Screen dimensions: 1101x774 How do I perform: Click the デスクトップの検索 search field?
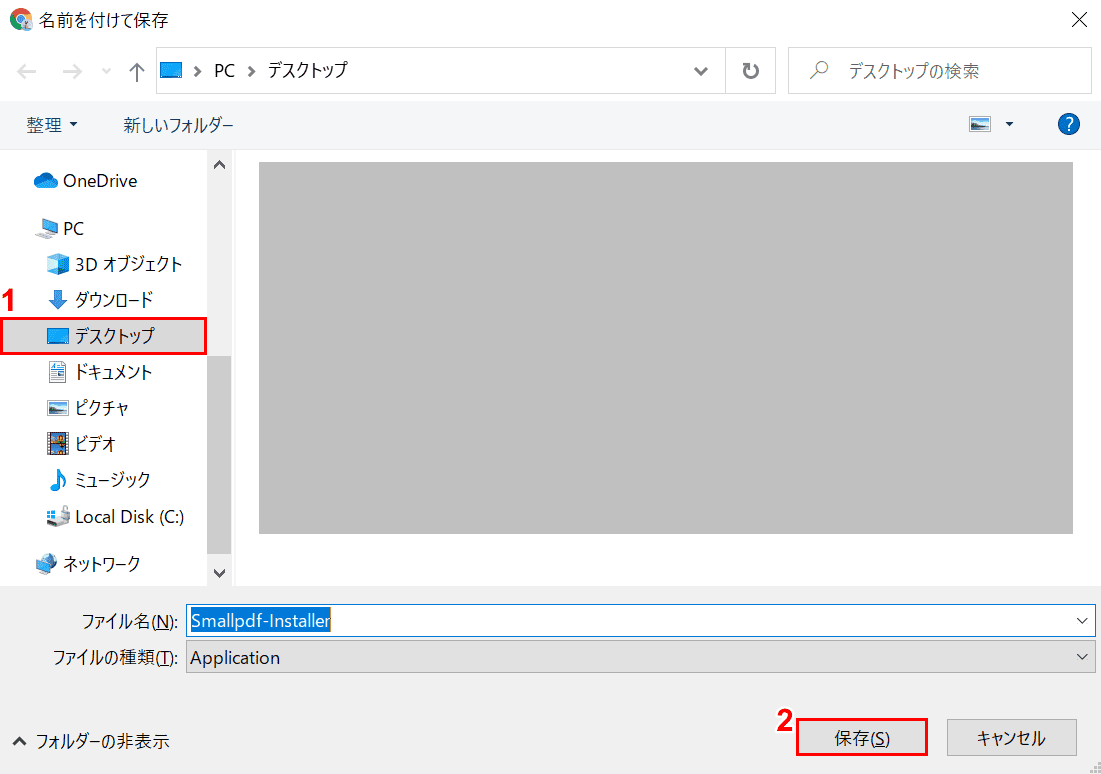(940, 71)
